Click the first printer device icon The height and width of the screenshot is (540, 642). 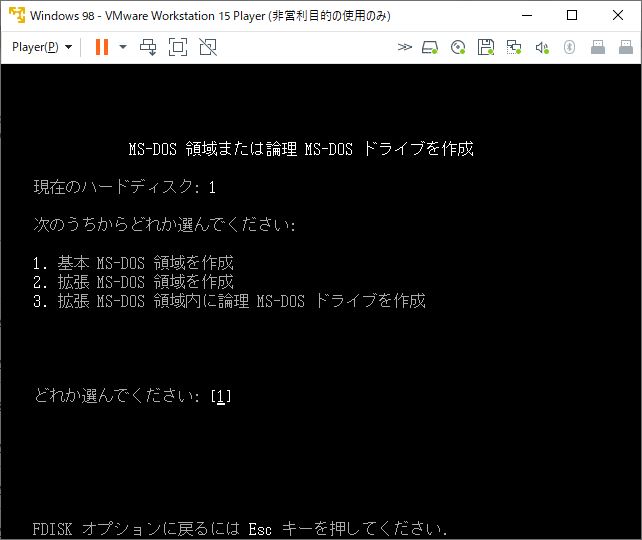pos(598,47)
